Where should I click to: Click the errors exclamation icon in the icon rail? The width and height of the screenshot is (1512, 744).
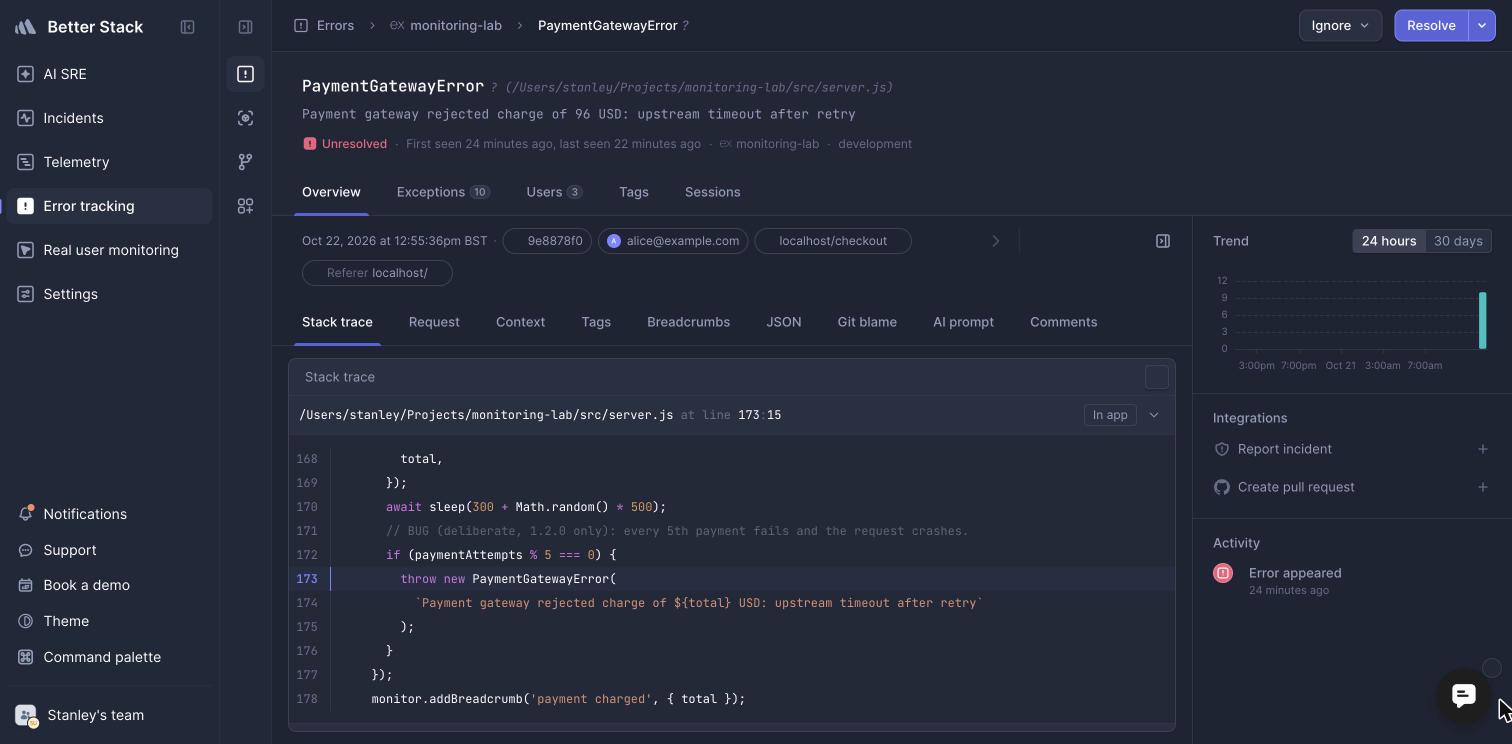click(245, 74)
